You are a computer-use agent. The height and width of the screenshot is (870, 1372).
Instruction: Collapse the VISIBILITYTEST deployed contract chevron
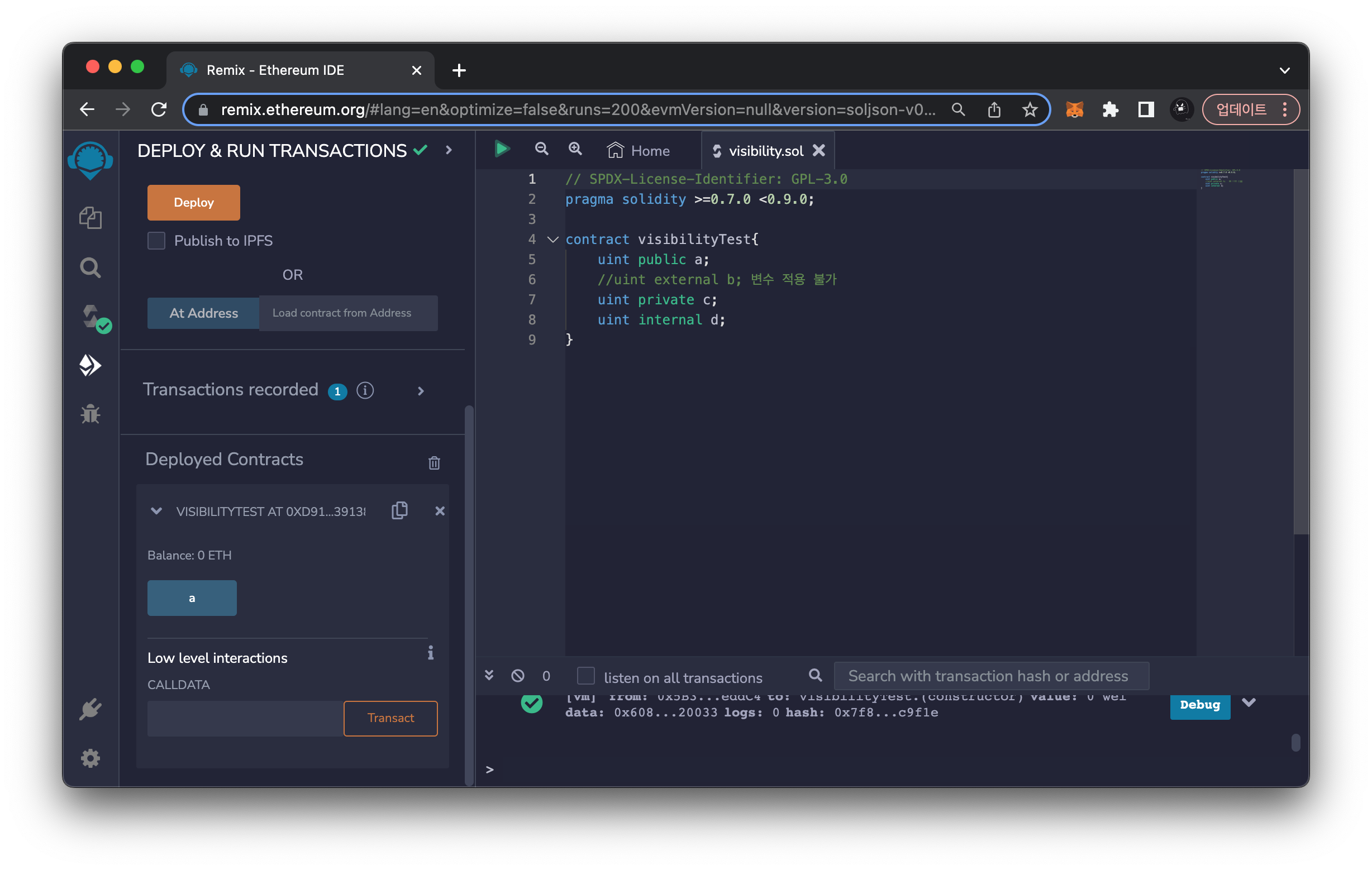156,511
